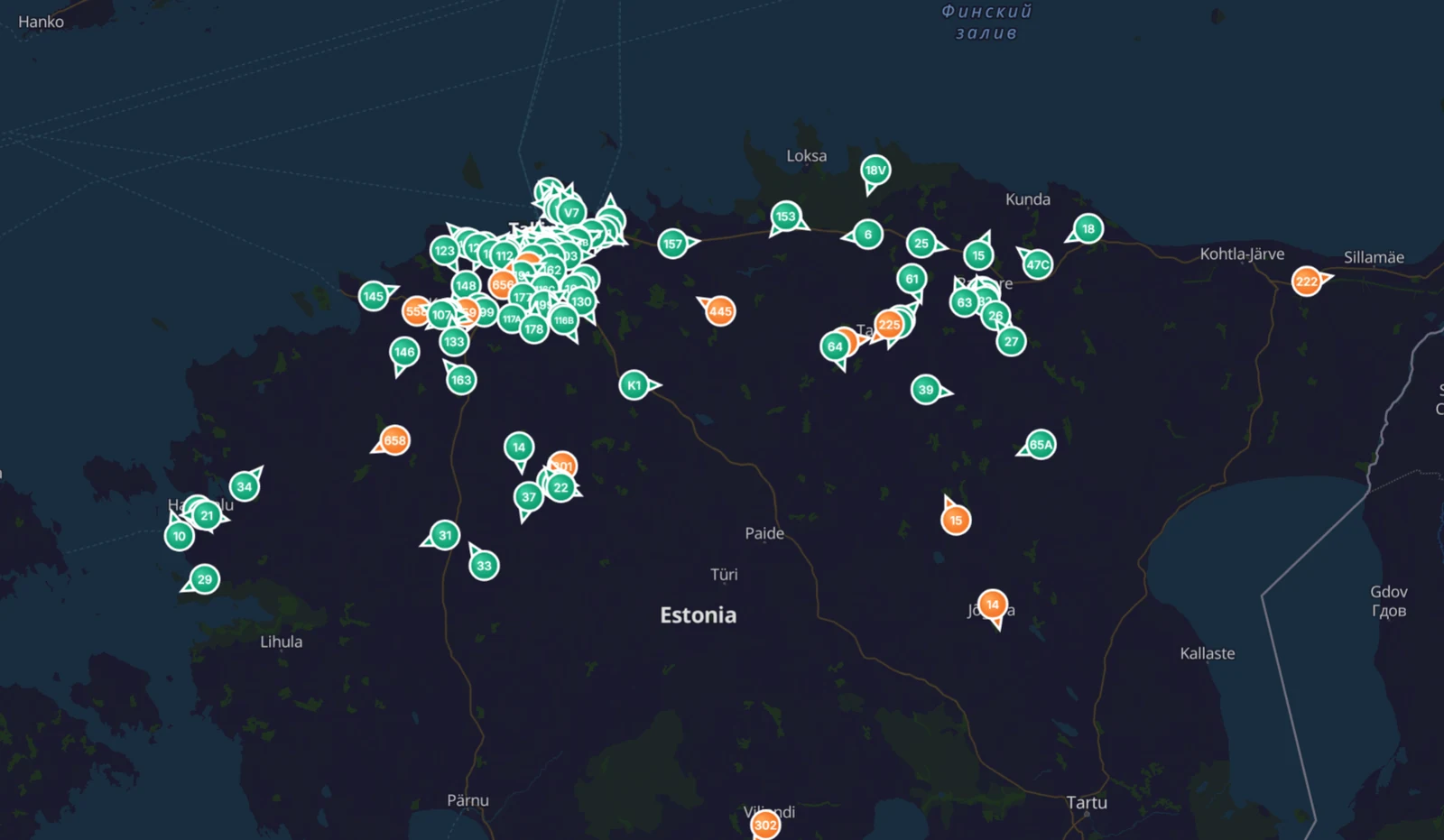The image size is (1444, 840).
Task: Click green marker 47C
Action: point(1038,264)
